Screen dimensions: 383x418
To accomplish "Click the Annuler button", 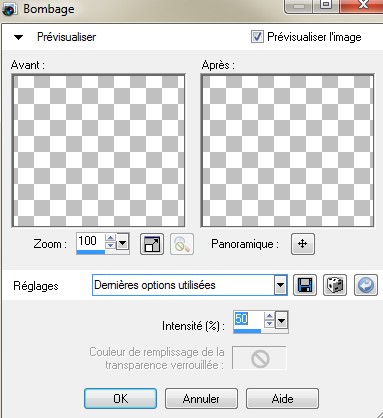I will (x=201, y=398).
